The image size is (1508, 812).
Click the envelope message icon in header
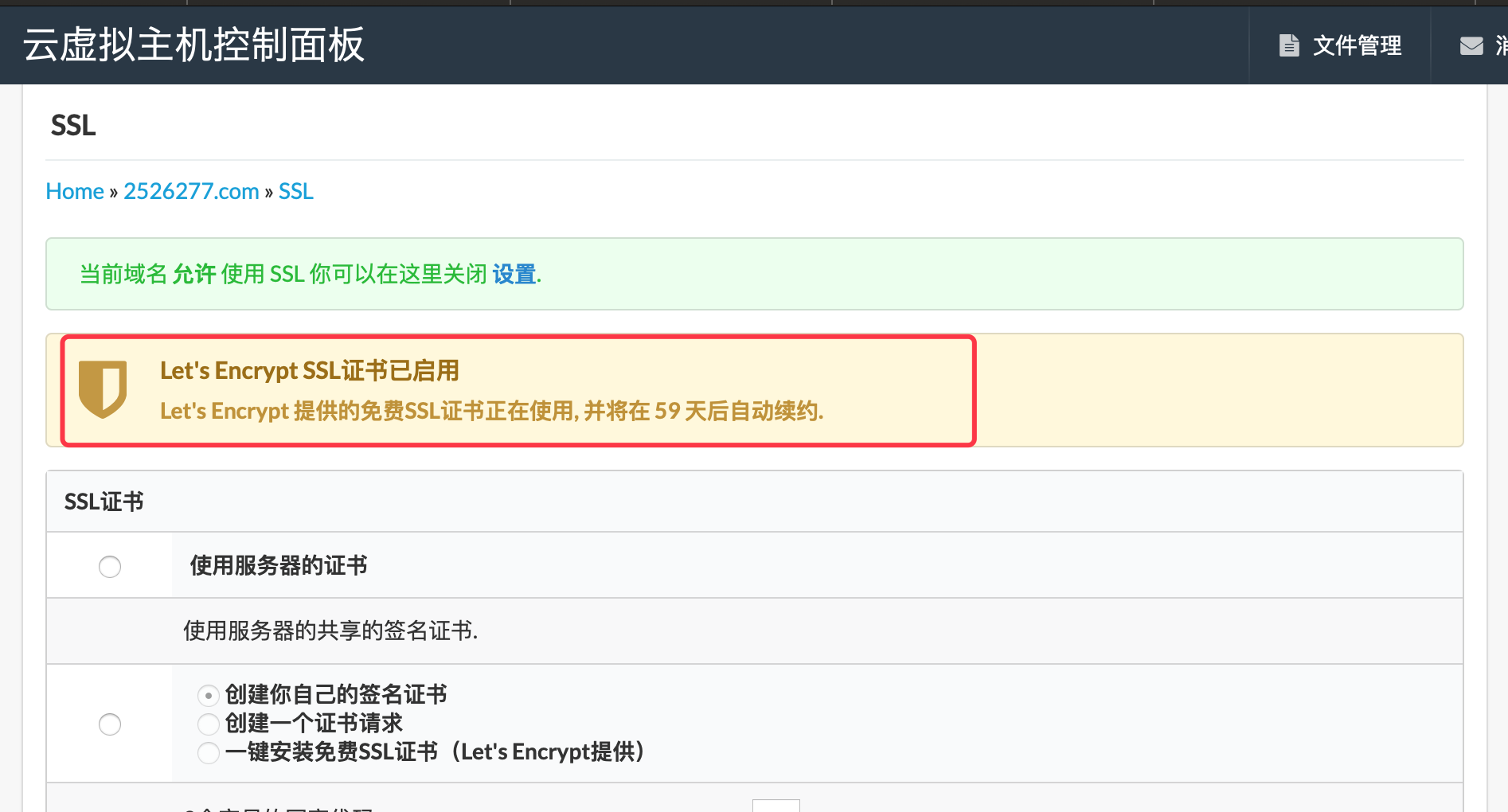(x=1471, y=46)
